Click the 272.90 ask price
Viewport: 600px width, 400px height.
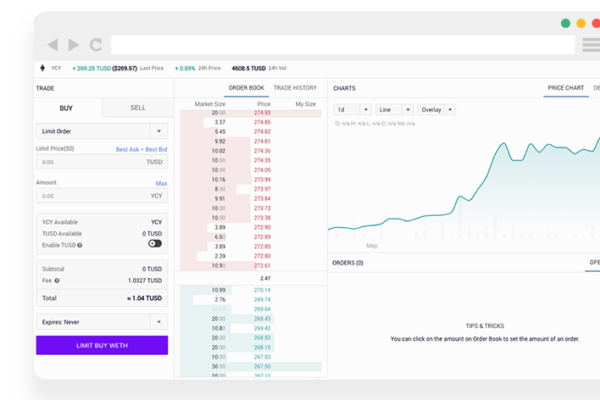262,228
